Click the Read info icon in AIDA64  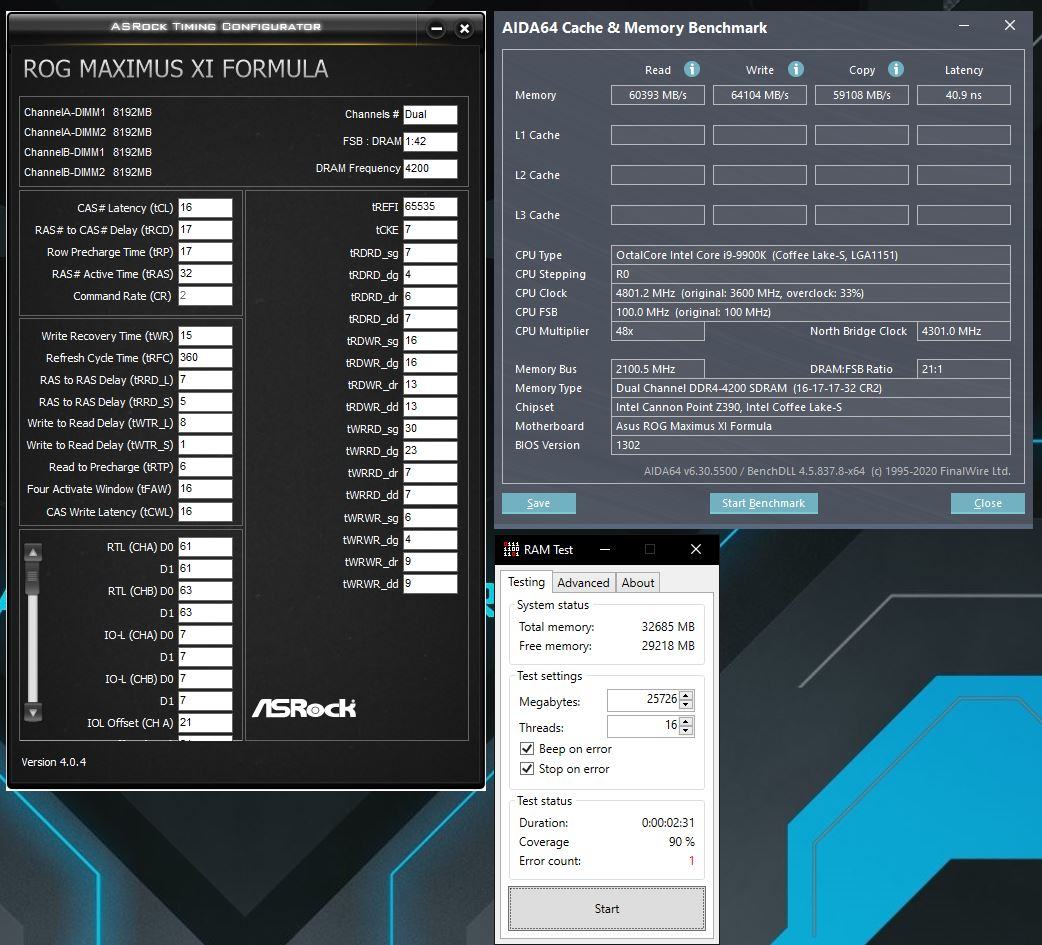[691, 69]
